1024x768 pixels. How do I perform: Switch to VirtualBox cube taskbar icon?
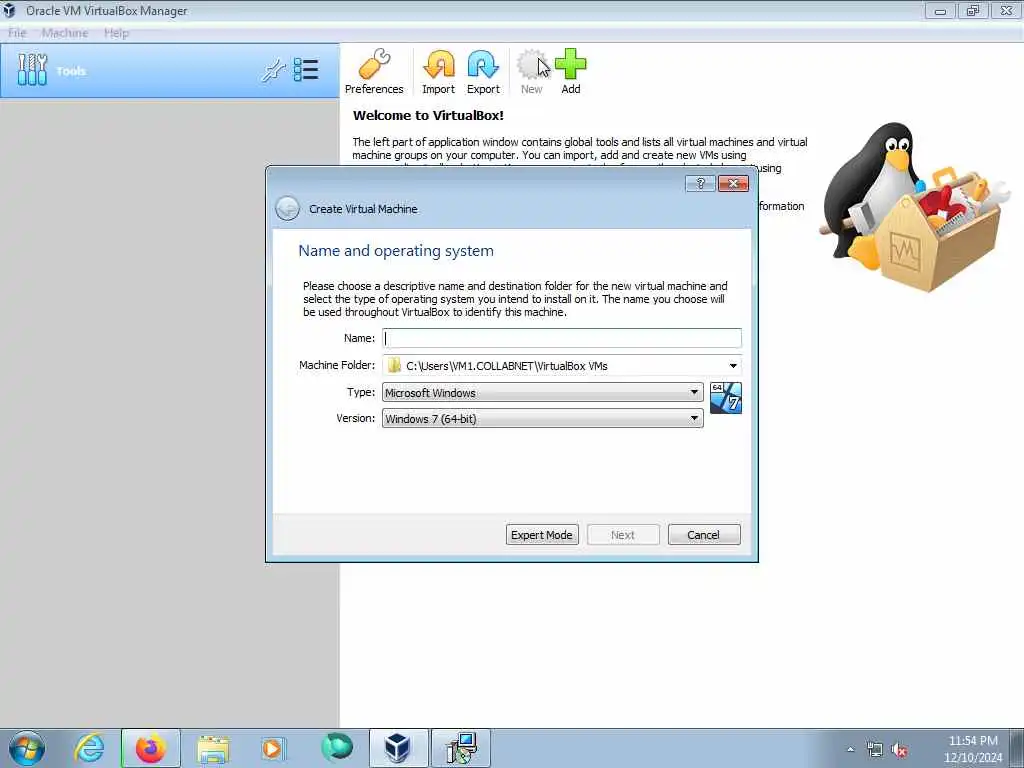tap(398, 748)
